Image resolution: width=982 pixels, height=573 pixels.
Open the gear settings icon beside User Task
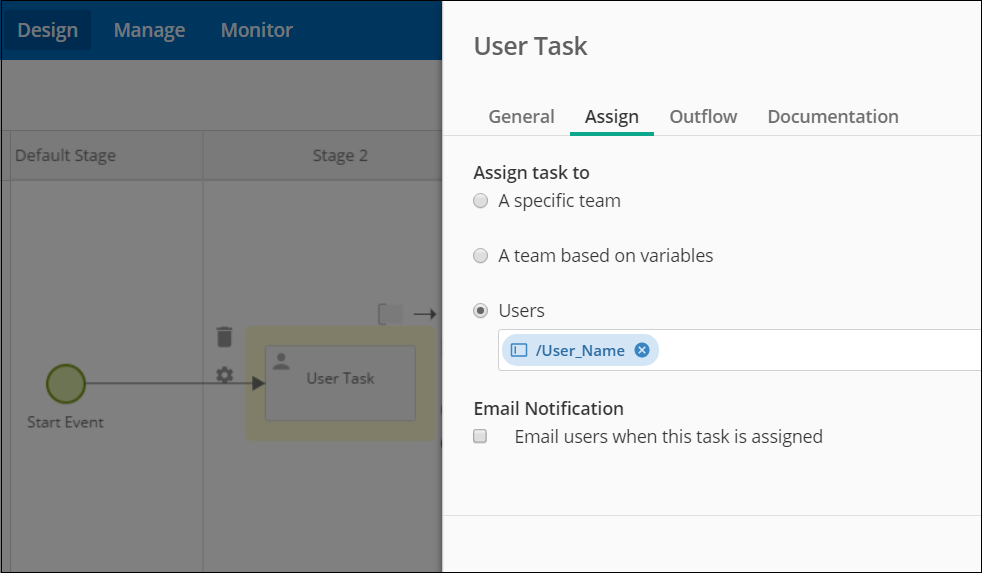pyautogui.click(x=224, y=375)
